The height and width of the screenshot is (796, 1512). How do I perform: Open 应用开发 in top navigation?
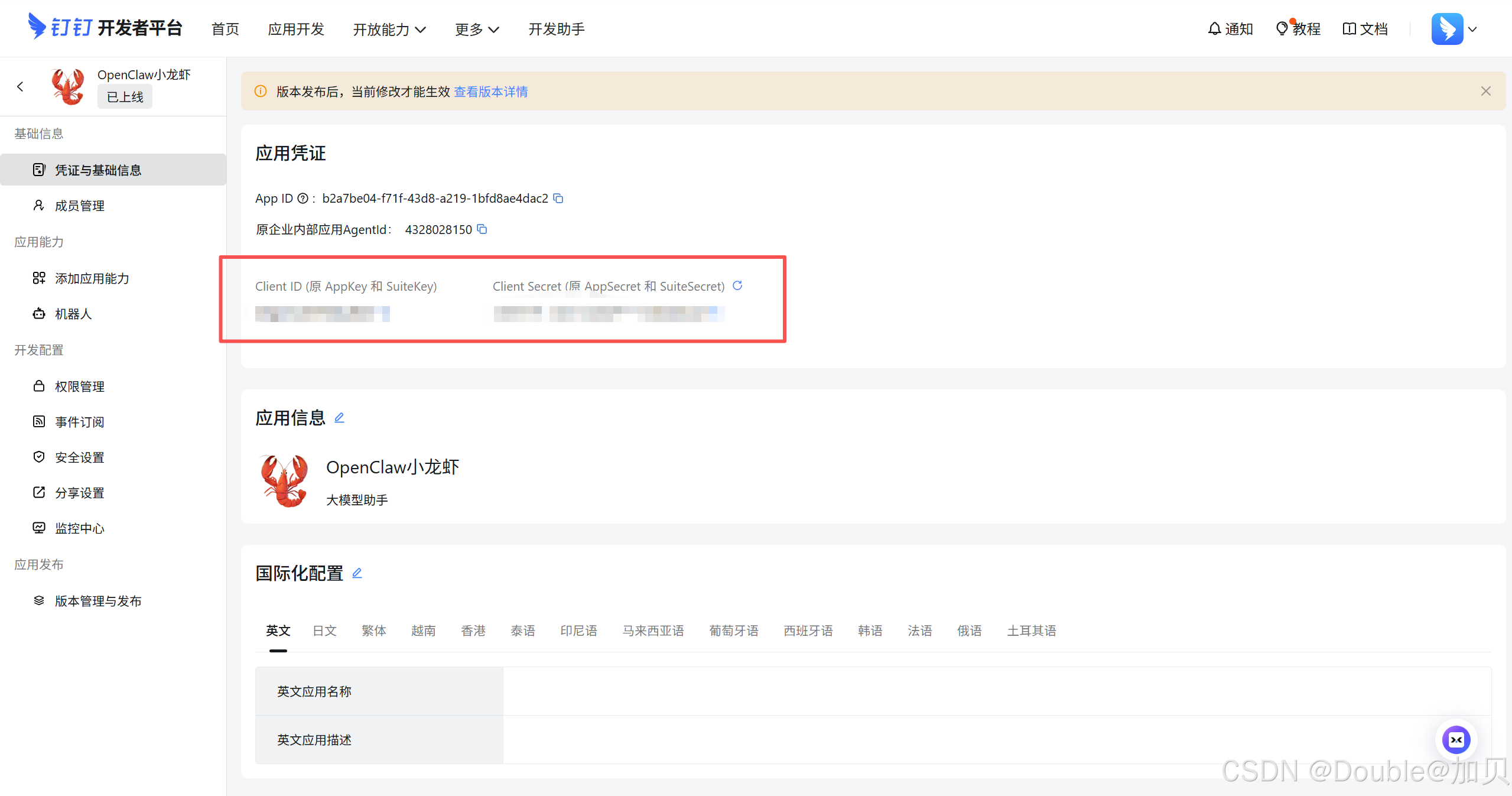click(296, 29)
